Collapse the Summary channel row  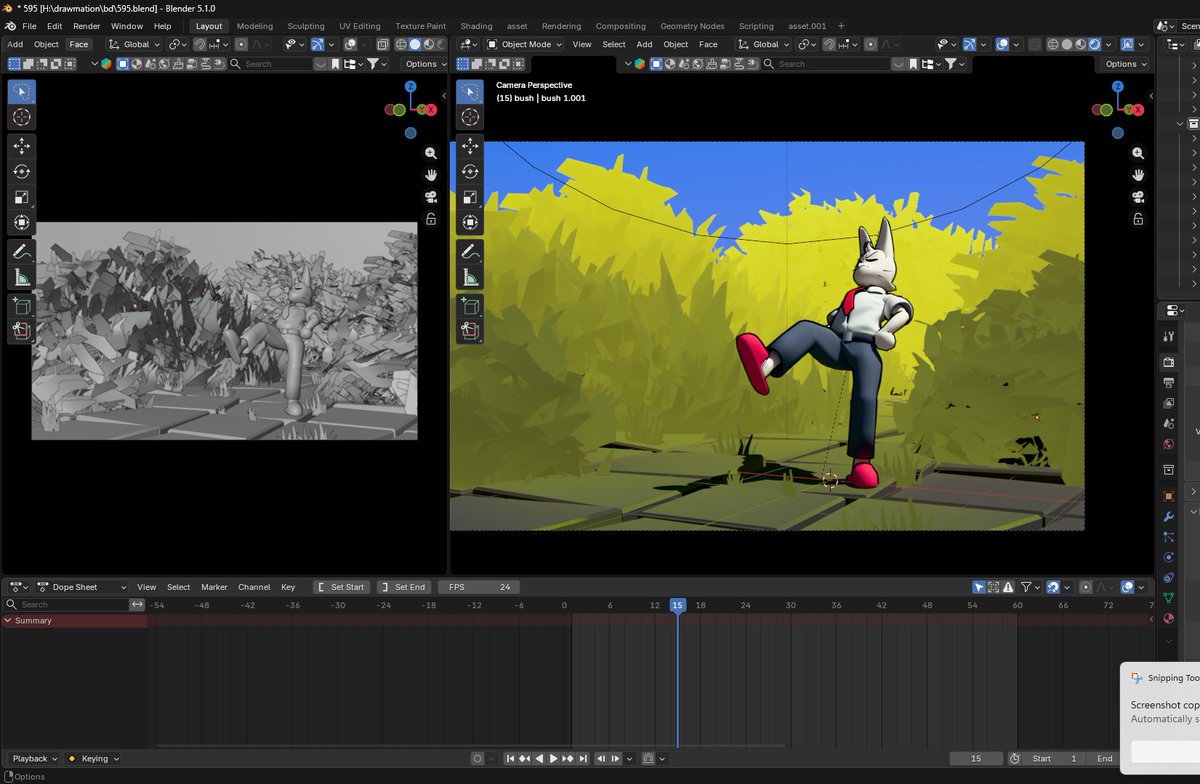coord(8,621)
